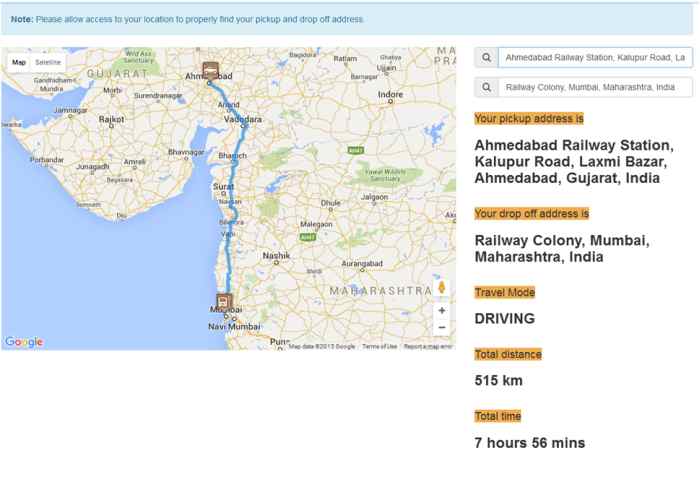Zoom in the map with plus button
The width and height of the screenshot is (700, 482).
point(442,311)
